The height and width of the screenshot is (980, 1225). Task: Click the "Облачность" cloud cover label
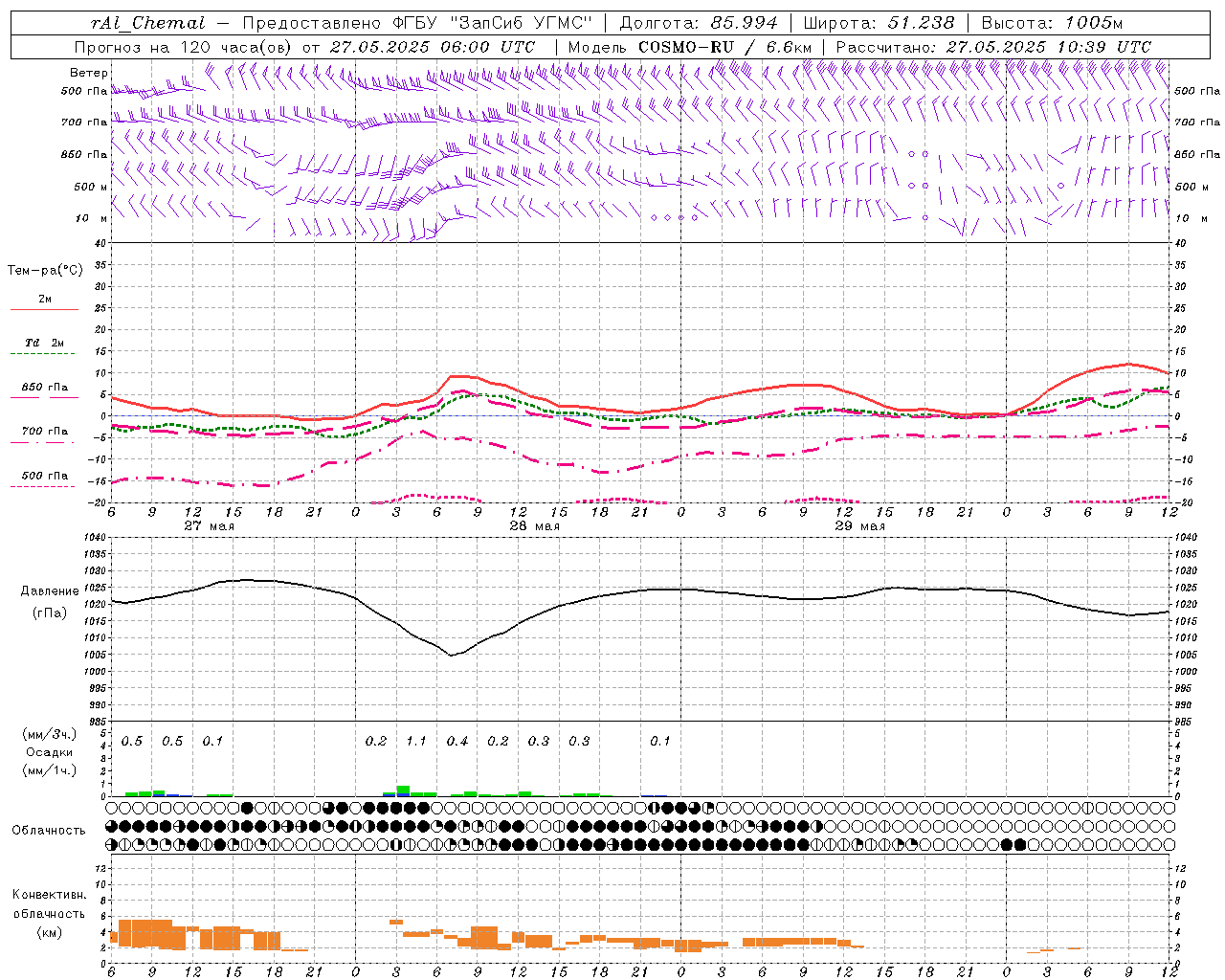(49, 831)
